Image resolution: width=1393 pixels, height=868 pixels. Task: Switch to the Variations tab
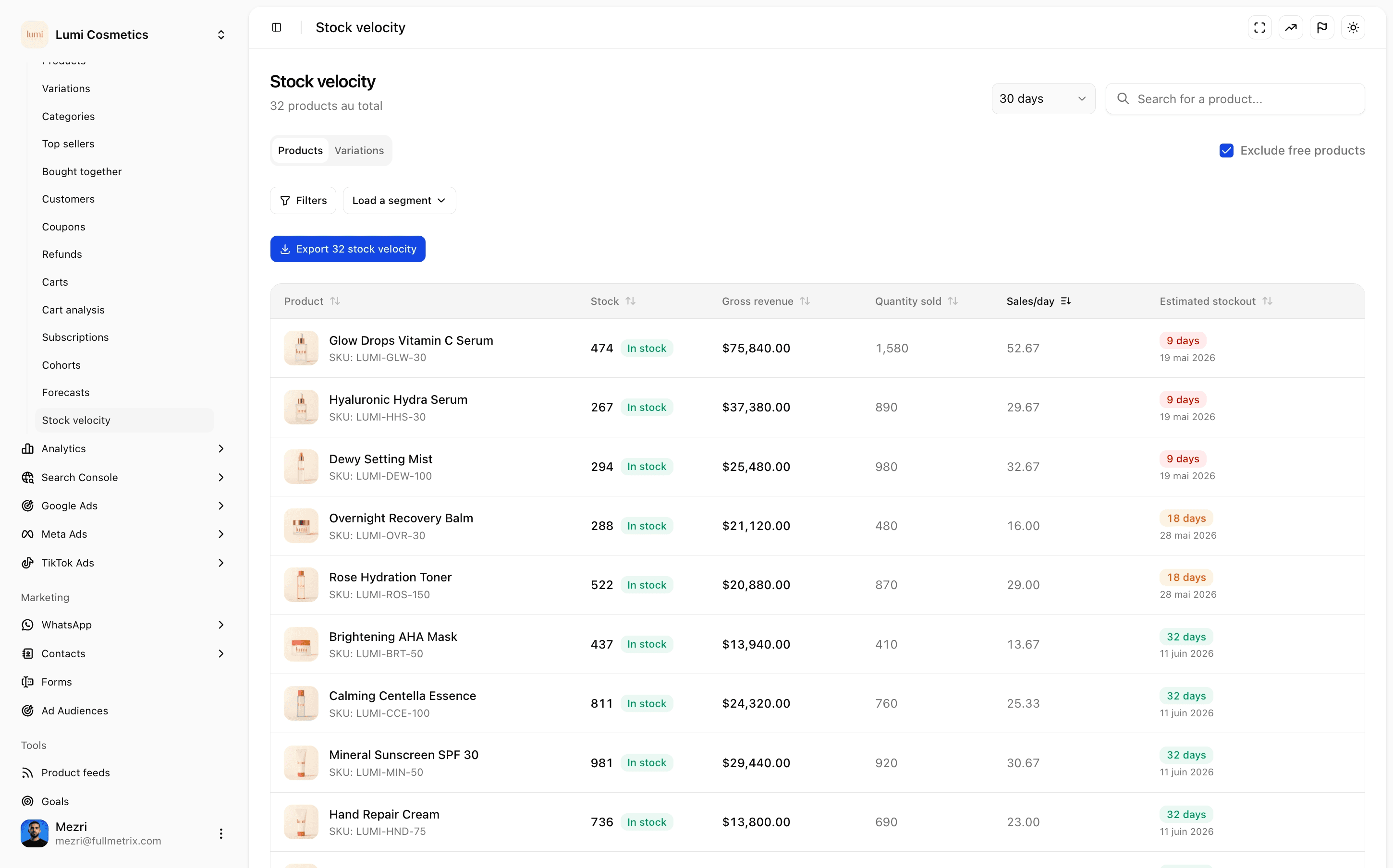coord(359,150)
